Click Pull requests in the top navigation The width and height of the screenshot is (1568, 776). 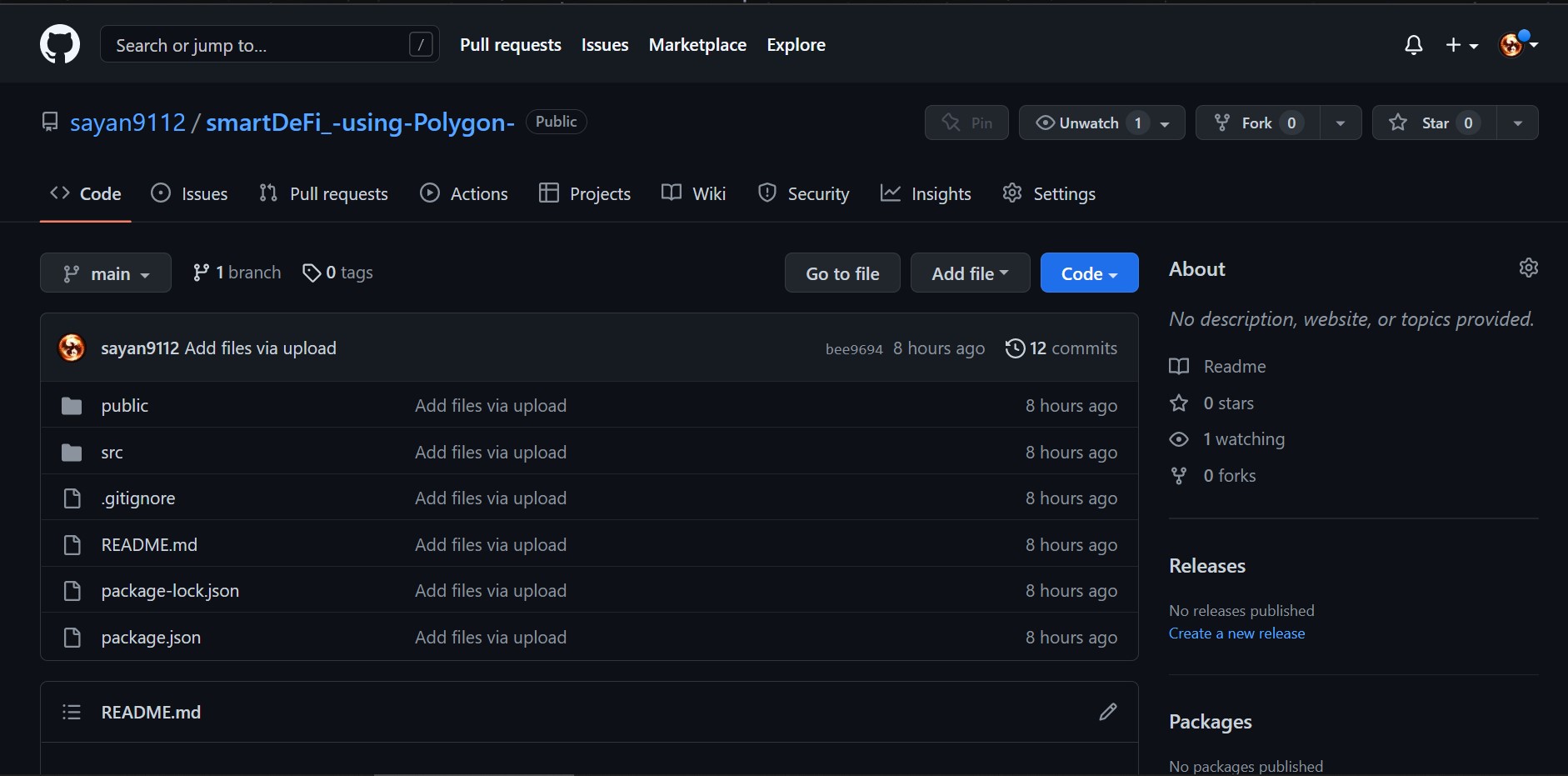coord(511,45)
